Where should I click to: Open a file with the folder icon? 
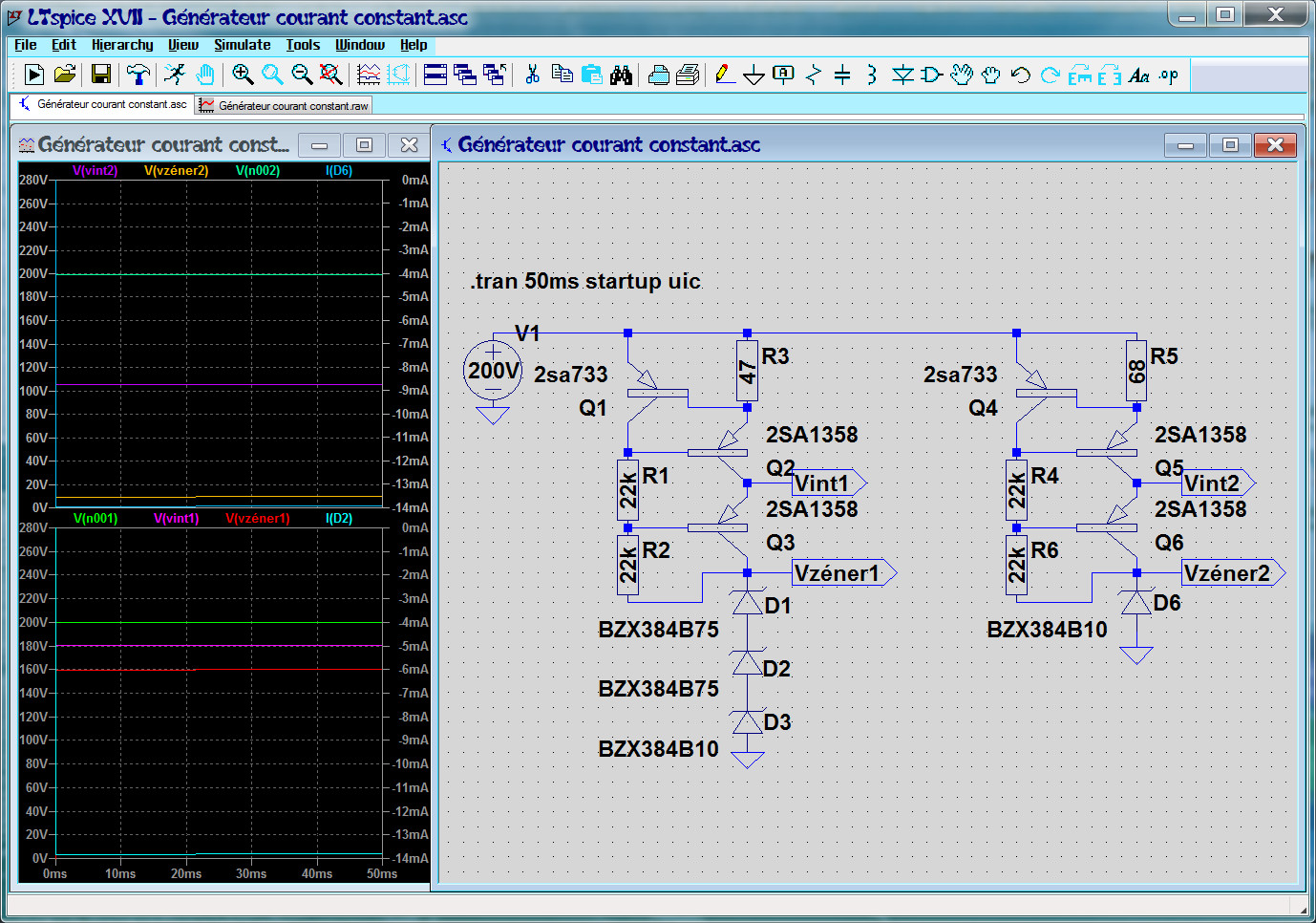click(65, 75)
